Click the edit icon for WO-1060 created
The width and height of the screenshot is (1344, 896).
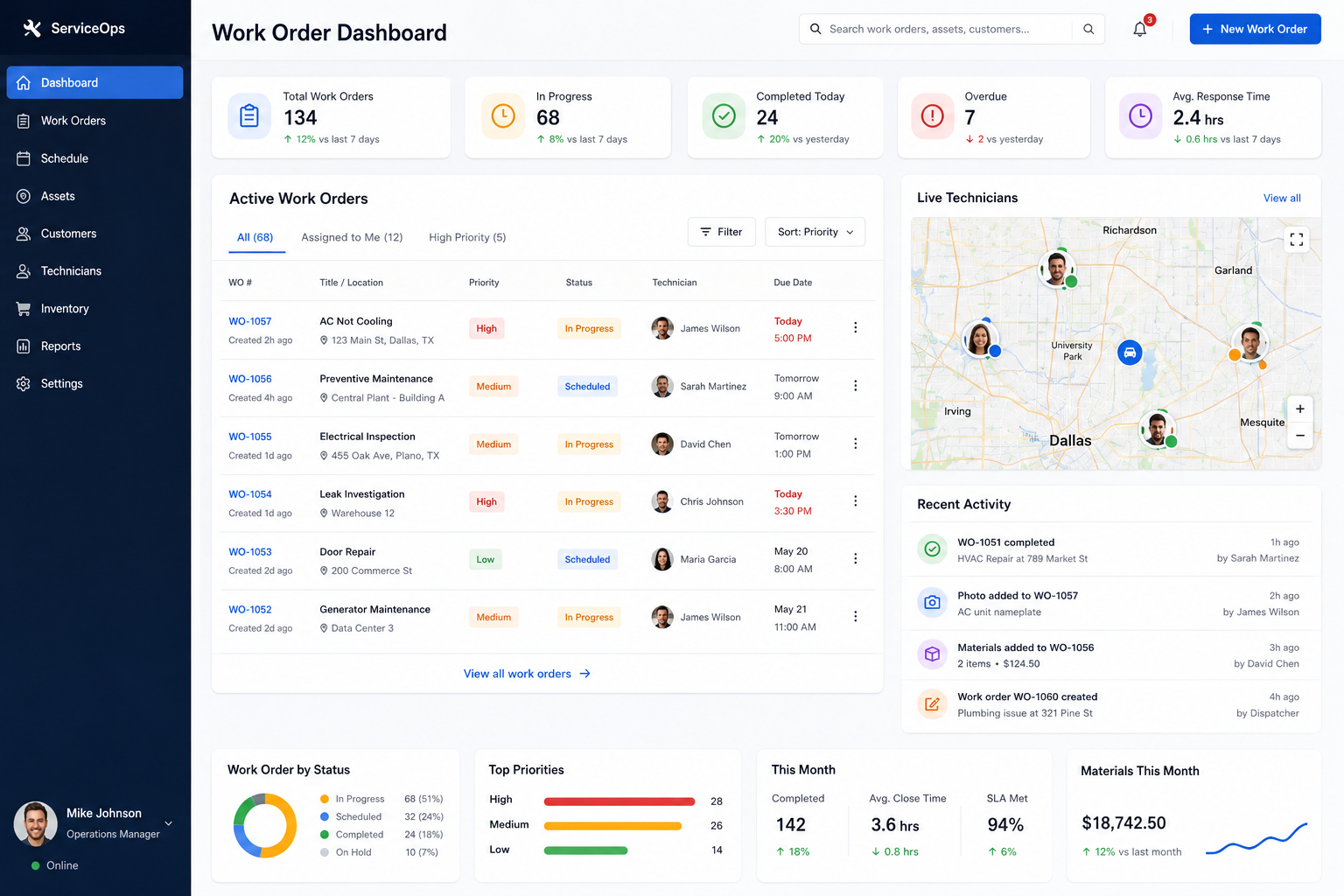[933, 703]
